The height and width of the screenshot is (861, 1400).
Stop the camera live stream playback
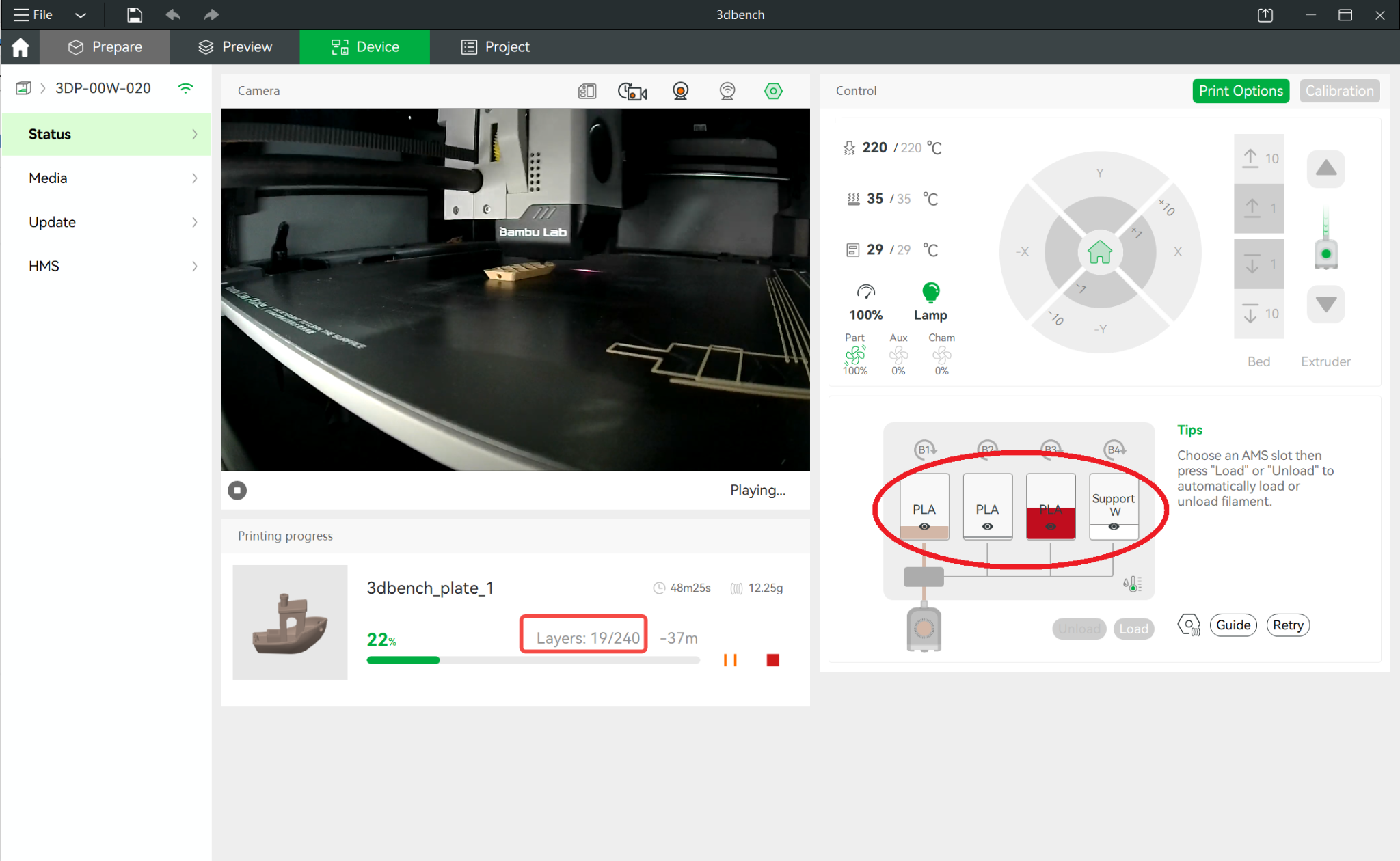[x=237, y=490]
